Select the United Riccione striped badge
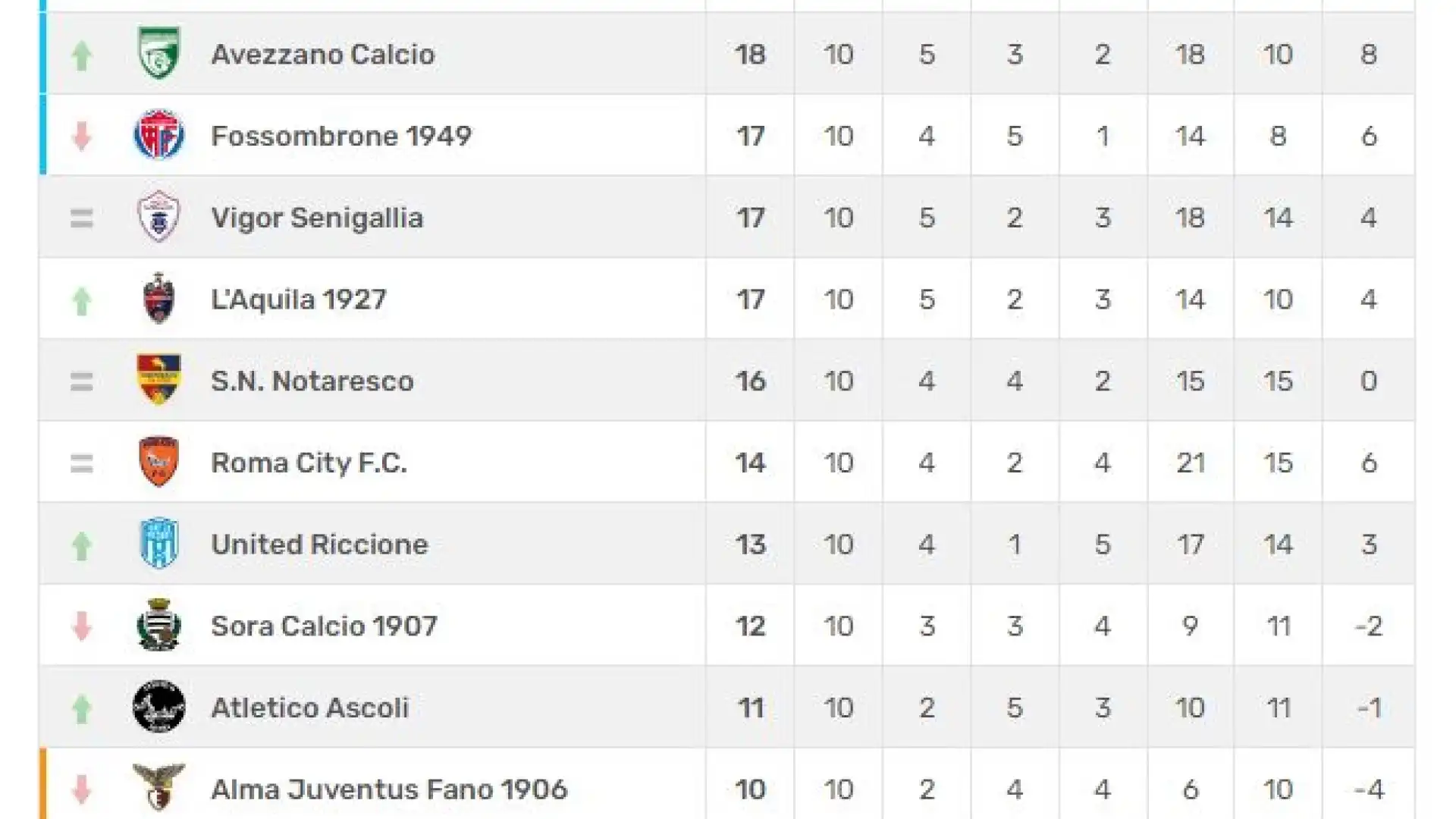The height and width of the screenshot is (819, 1456). click(x=158, y=544)
